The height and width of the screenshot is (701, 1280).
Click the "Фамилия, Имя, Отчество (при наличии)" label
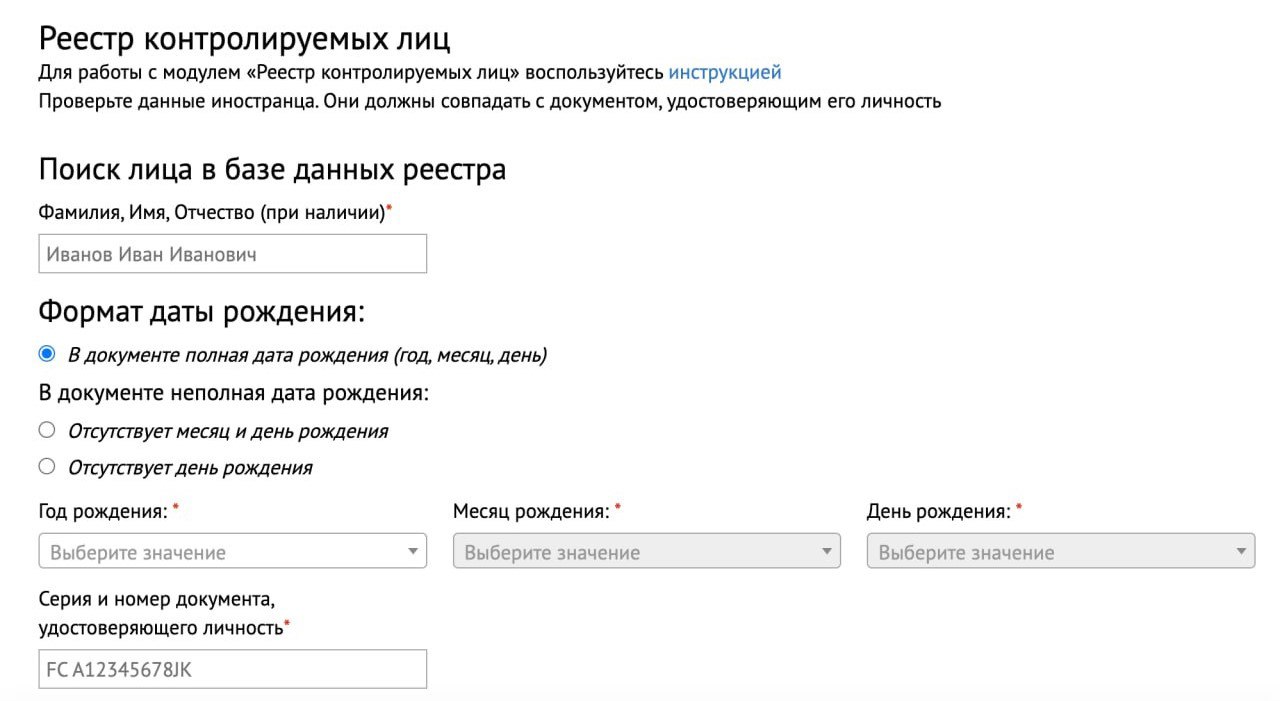point(212,212)
